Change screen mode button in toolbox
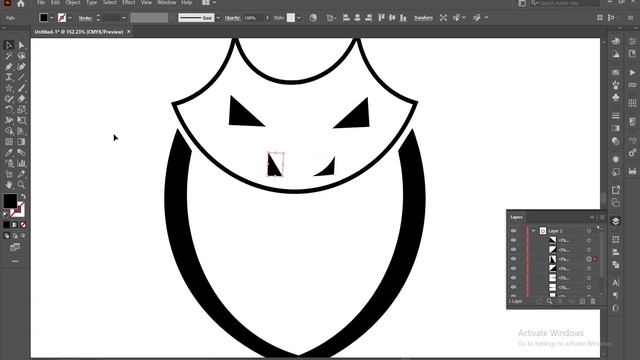Screen dimensions: 640x360 tap(15, 247)
